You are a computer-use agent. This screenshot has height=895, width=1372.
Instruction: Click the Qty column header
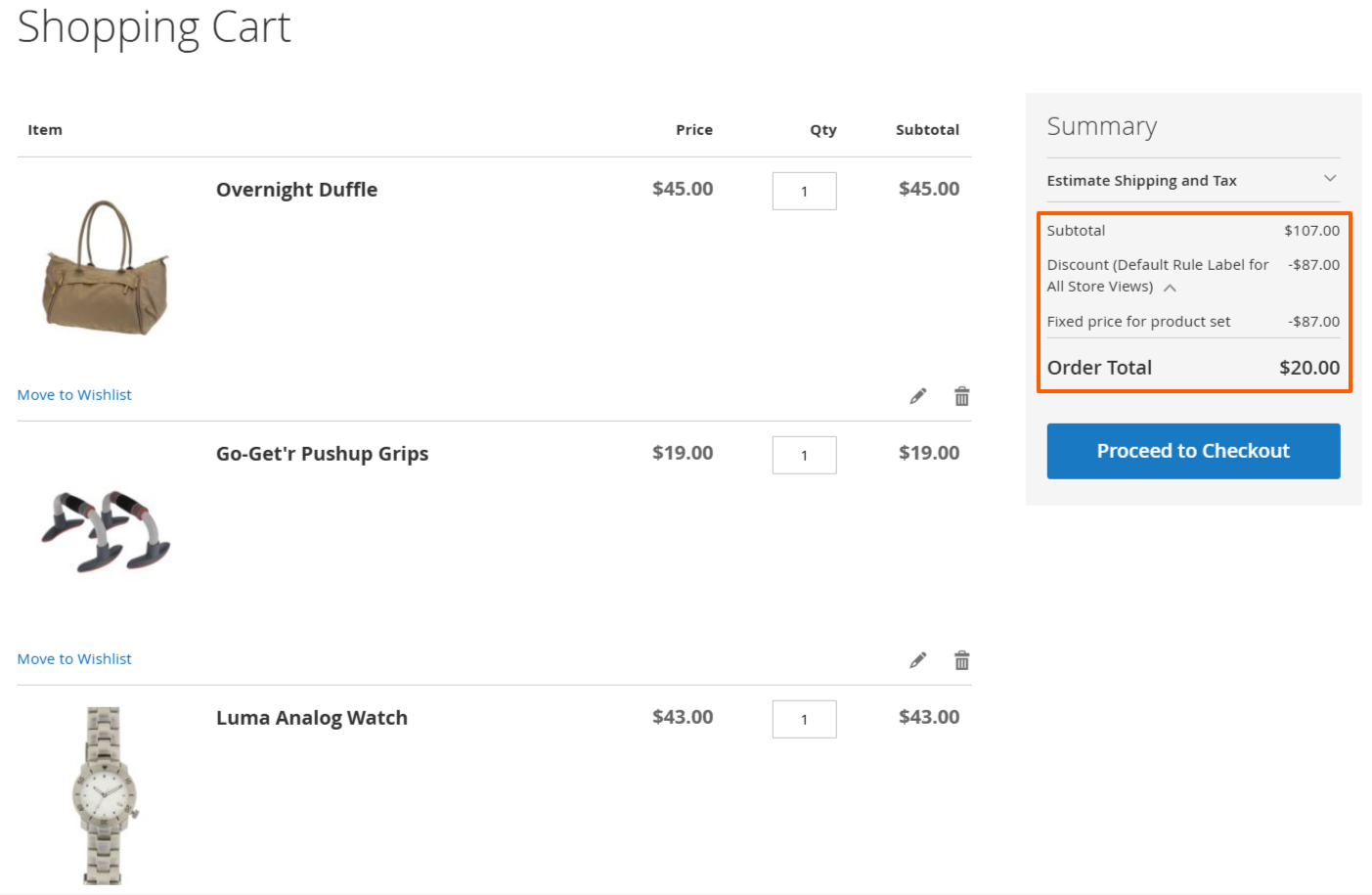[823, 130]
